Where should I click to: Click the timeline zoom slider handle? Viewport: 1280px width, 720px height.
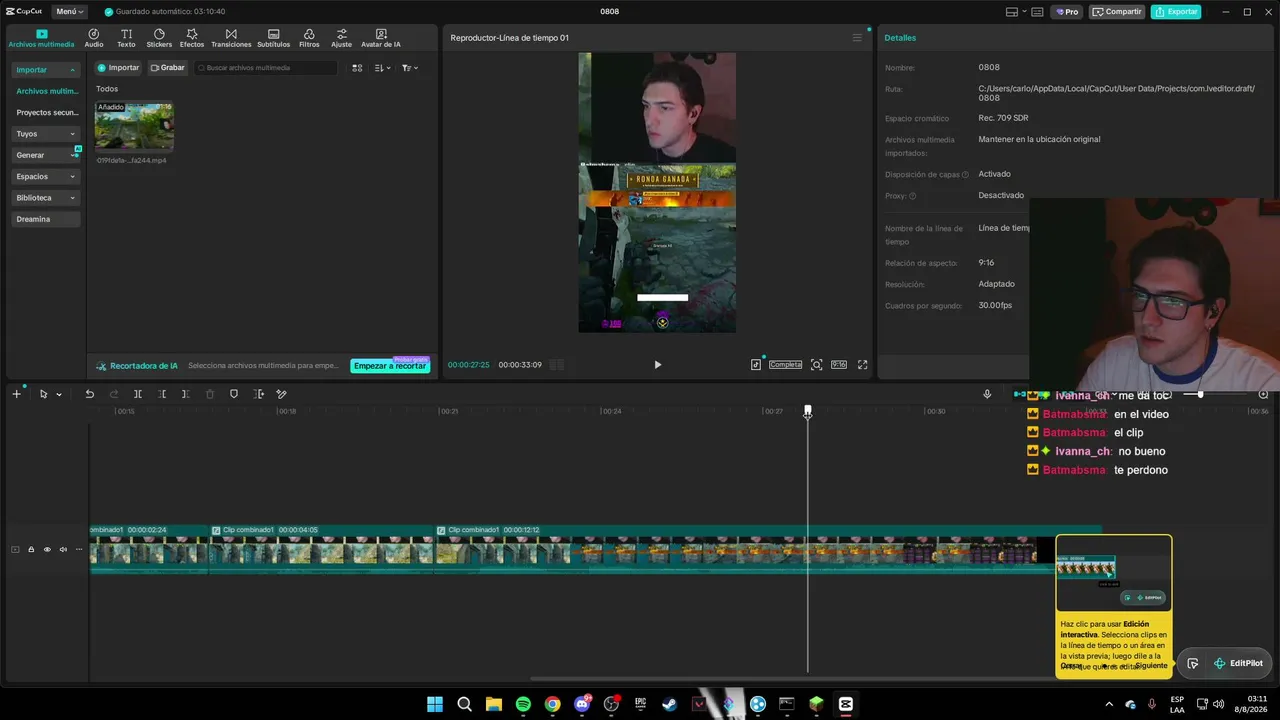tap(1200, 394)
